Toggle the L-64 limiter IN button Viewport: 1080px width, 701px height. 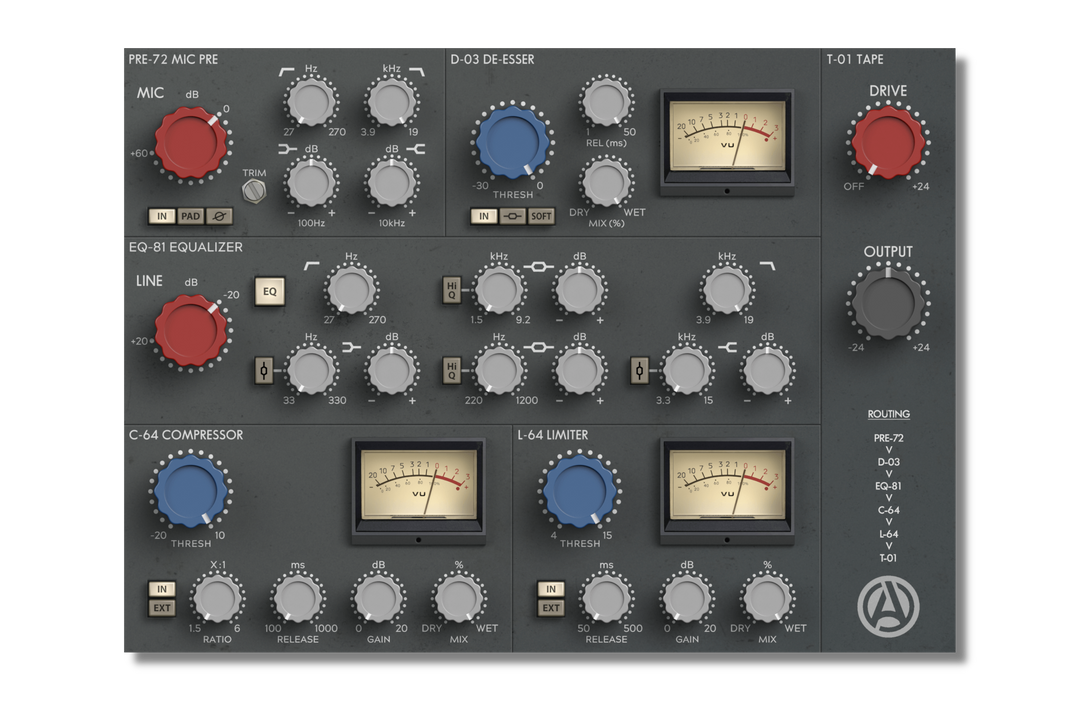pos(551,589)
